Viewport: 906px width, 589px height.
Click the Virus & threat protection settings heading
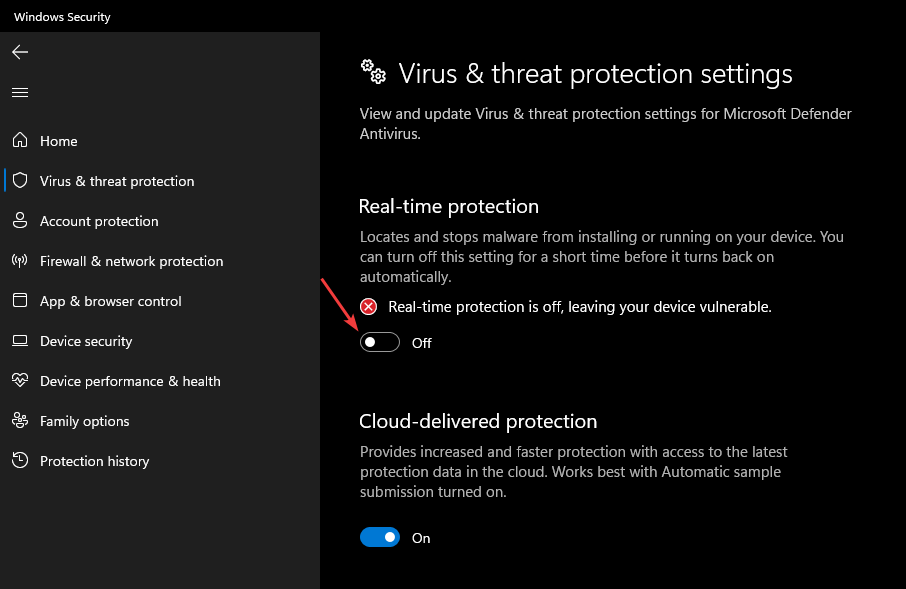pos(595,74)
